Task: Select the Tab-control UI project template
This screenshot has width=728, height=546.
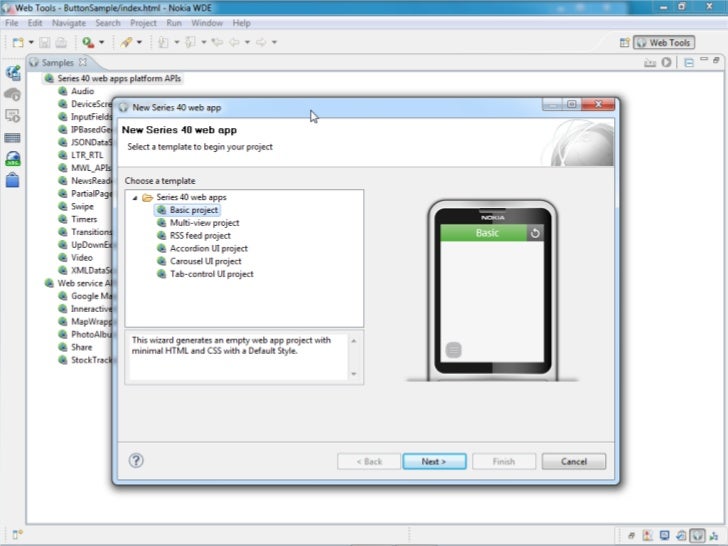Action: tap(211, 274)
